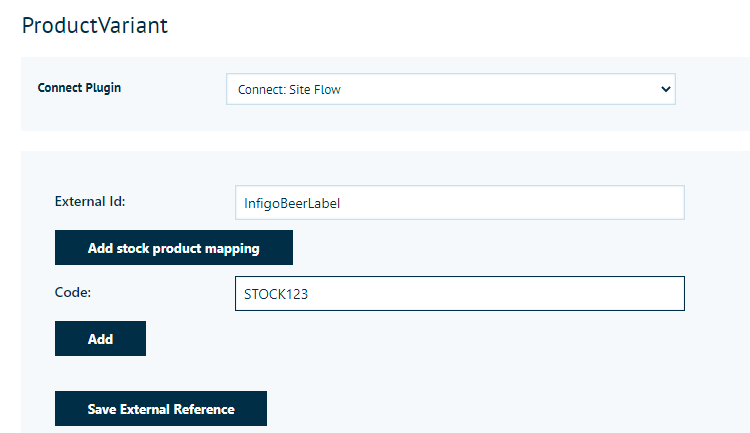Select the 'Connect: Site Flow' option text
Screen dimensions: 750x433
tap(289, 89)
